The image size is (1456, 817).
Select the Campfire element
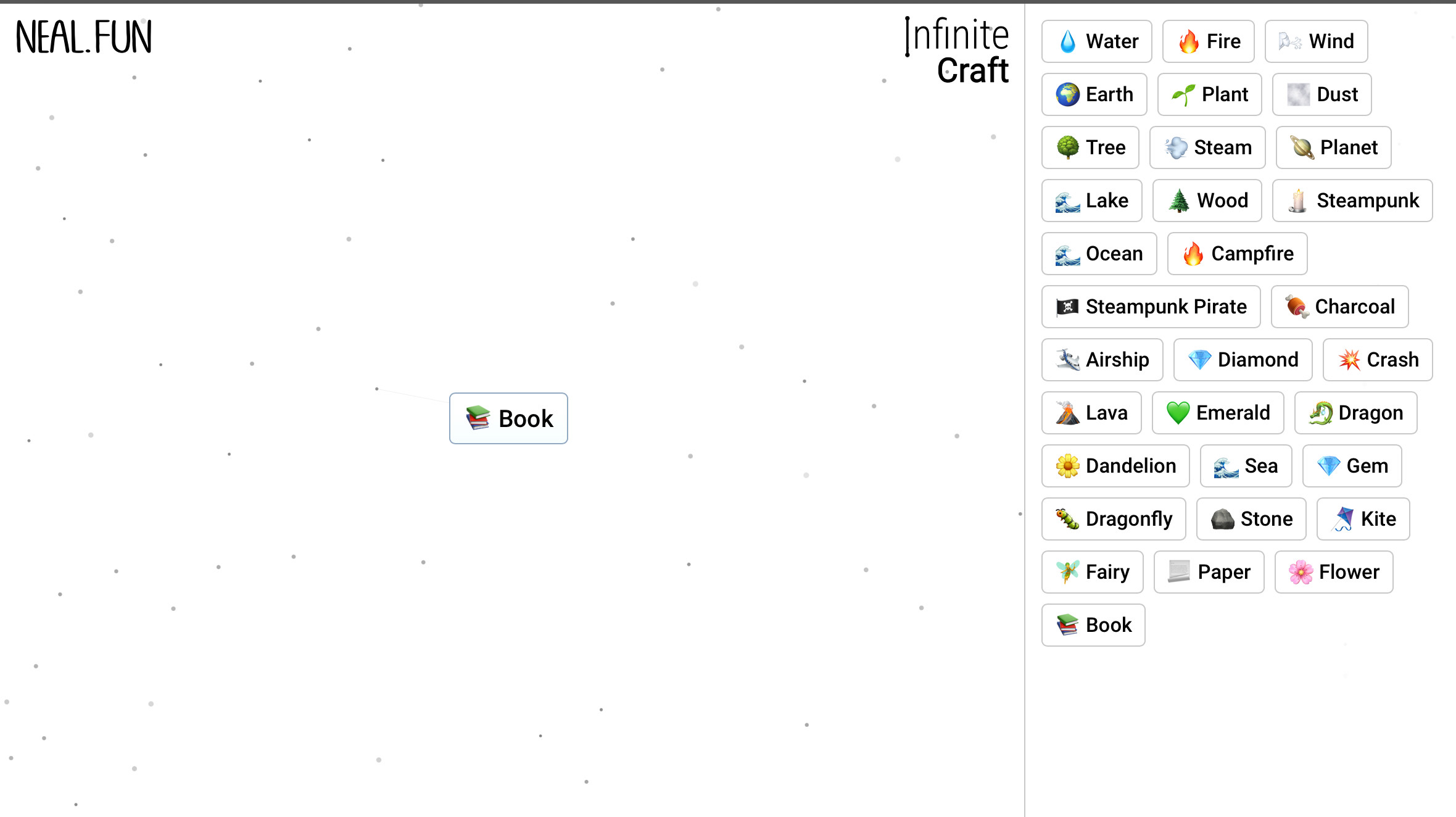click(1236, 254)
